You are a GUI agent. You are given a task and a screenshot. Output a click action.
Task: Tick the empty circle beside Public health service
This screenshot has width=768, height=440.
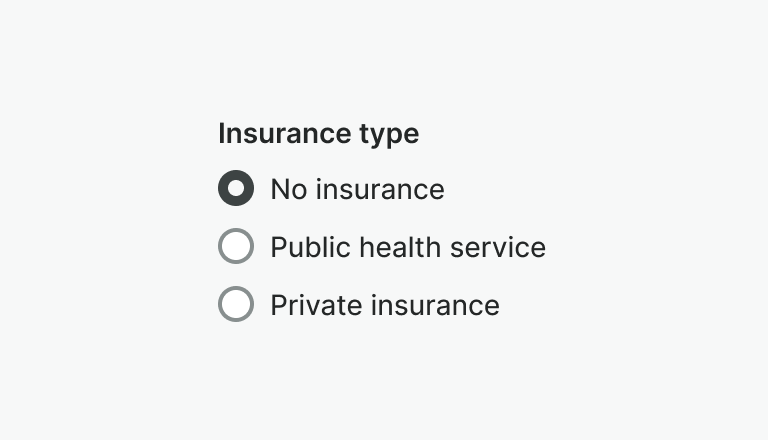coord(236,247)
